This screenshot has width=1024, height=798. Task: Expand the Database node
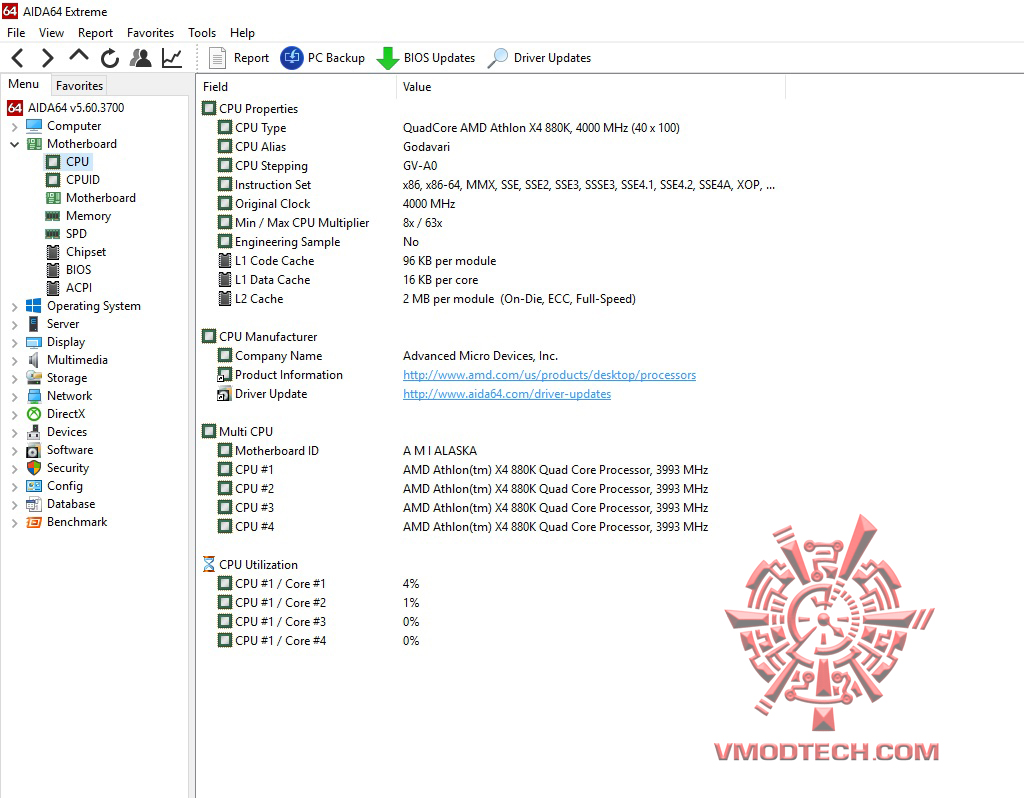pos(14,504)
